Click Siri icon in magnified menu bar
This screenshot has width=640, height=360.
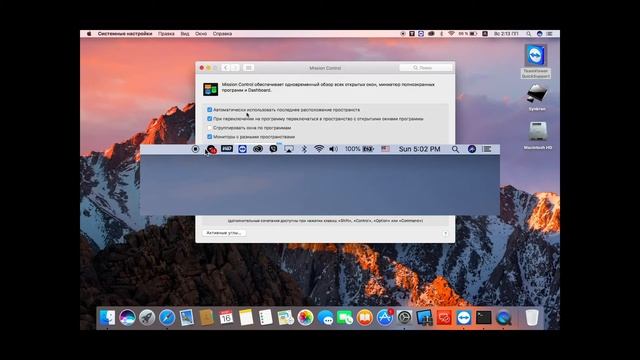pos(472,149)
